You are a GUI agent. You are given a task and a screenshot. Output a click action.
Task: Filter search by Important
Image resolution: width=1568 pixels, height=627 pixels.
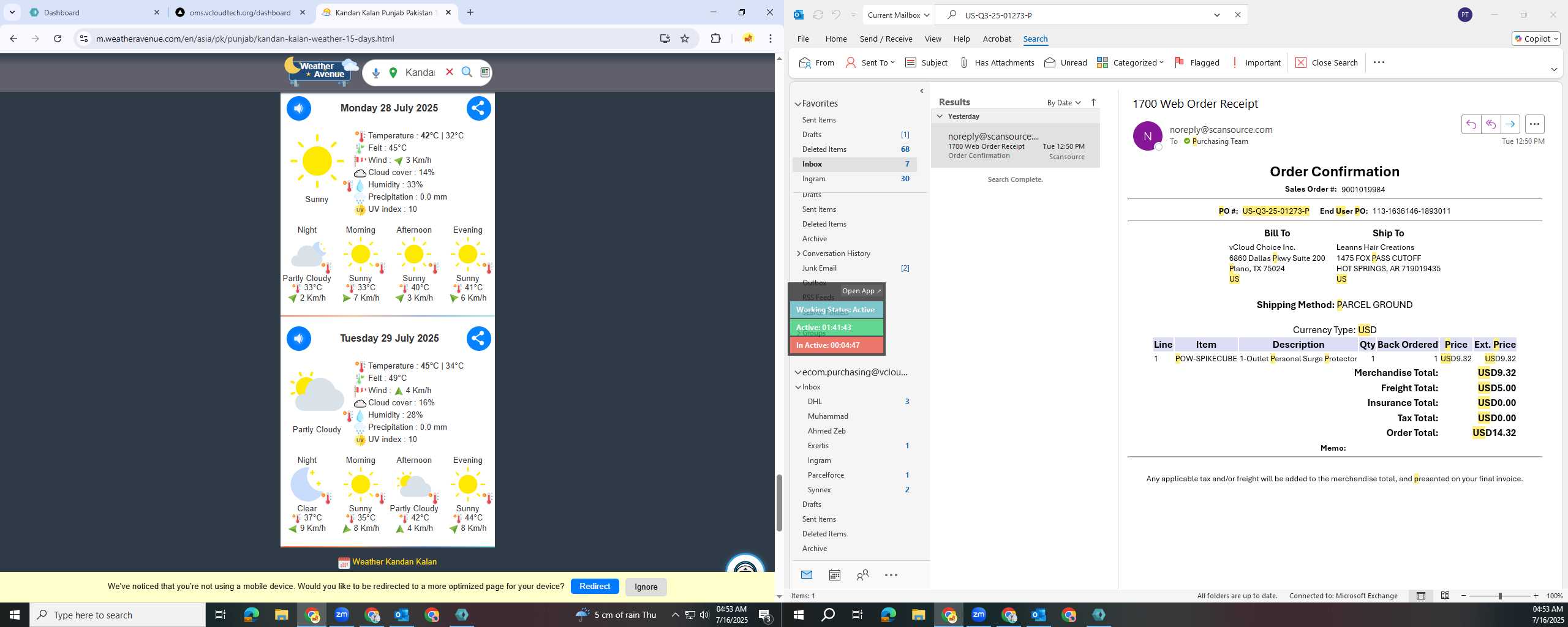click(x=1255, y=62)
